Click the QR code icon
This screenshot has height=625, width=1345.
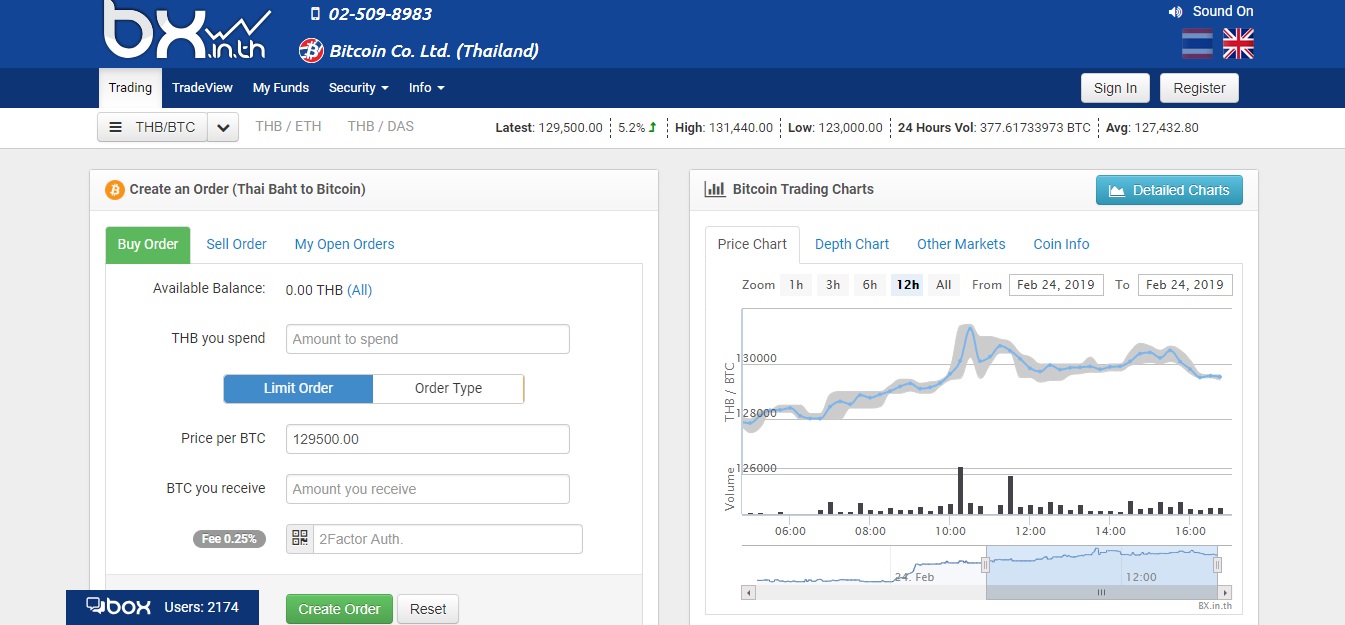pos(300,539)
